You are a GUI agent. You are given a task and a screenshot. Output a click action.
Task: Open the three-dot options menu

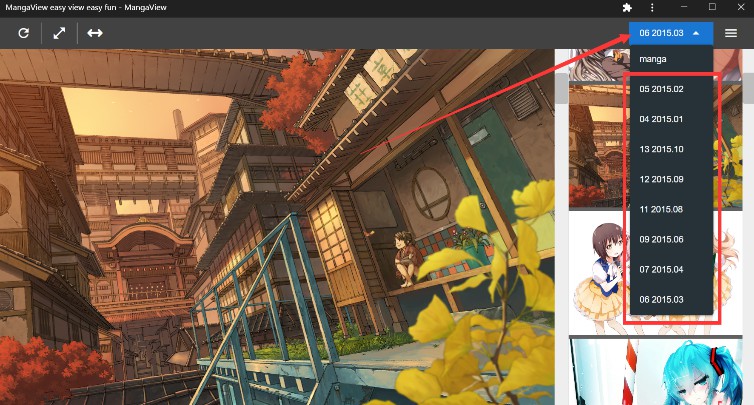[652, 7]
